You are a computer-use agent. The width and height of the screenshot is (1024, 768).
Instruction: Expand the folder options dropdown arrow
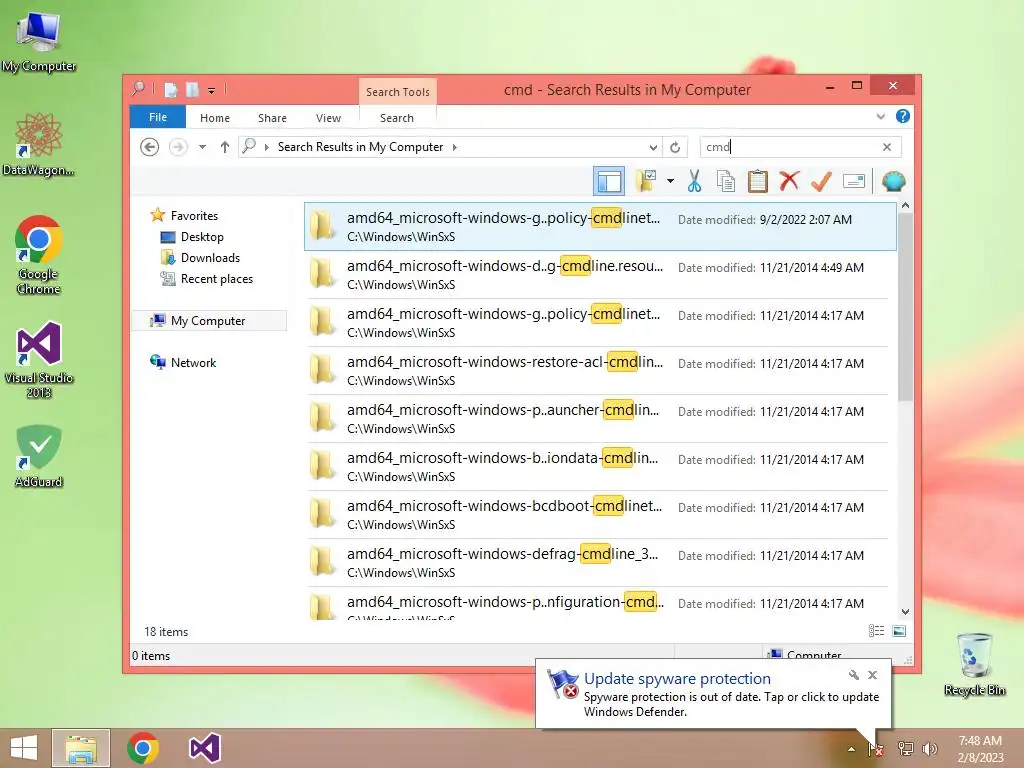[x=671, y=181]
